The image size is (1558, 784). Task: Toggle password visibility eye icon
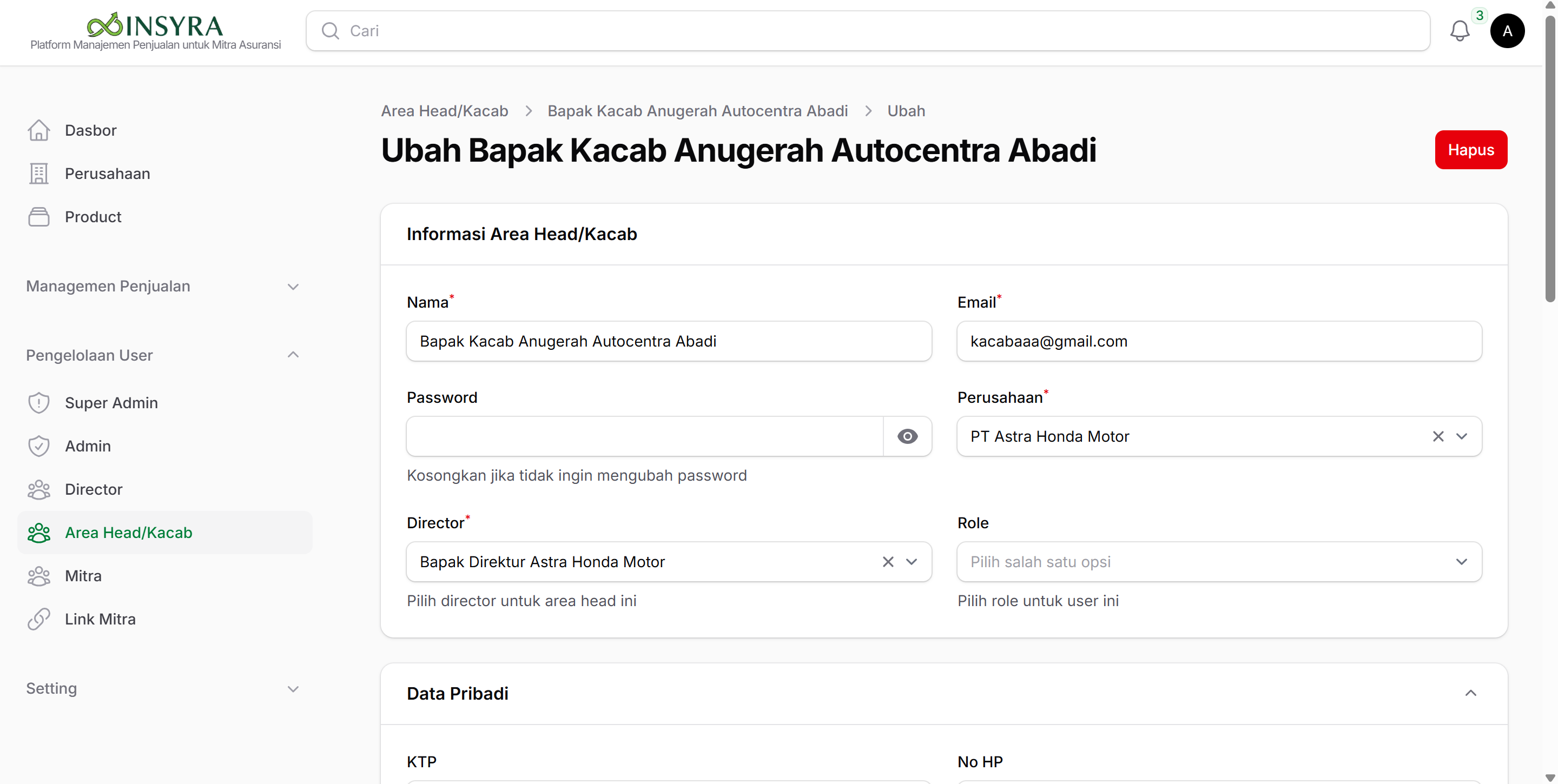click(x=907, y=436)
